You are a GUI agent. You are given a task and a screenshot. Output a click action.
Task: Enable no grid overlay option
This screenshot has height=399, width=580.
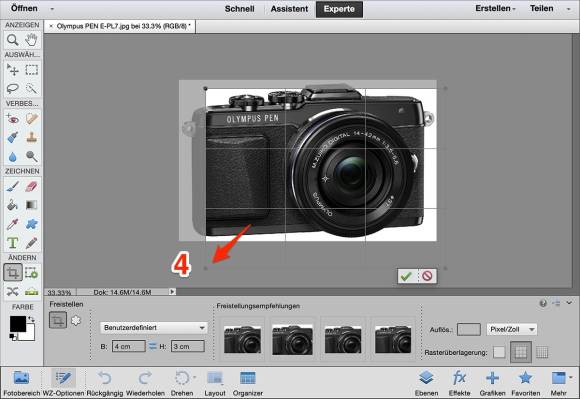point(499,352)
